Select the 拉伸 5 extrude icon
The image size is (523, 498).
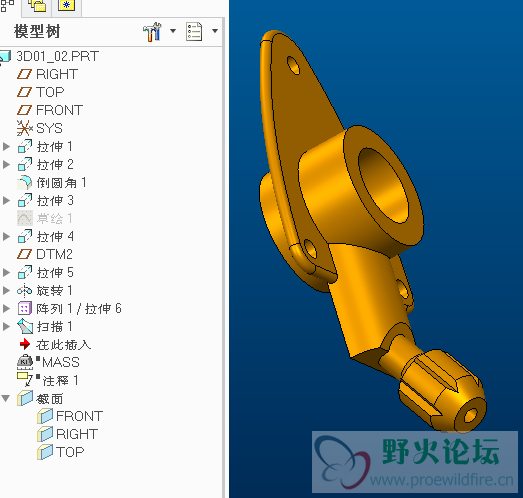tap(25, 272)
